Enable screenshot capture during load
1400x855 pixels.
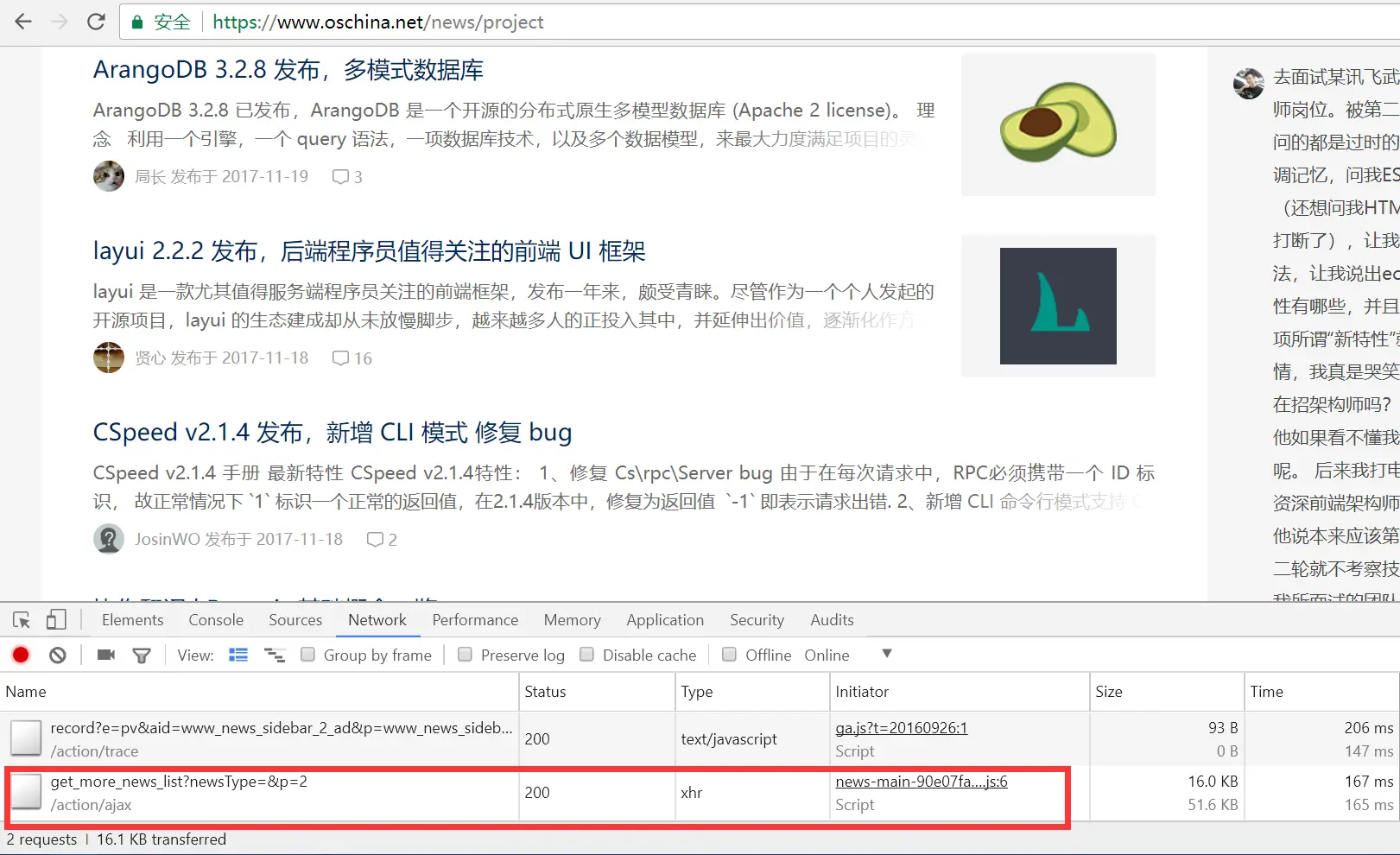tap(105, 655)
